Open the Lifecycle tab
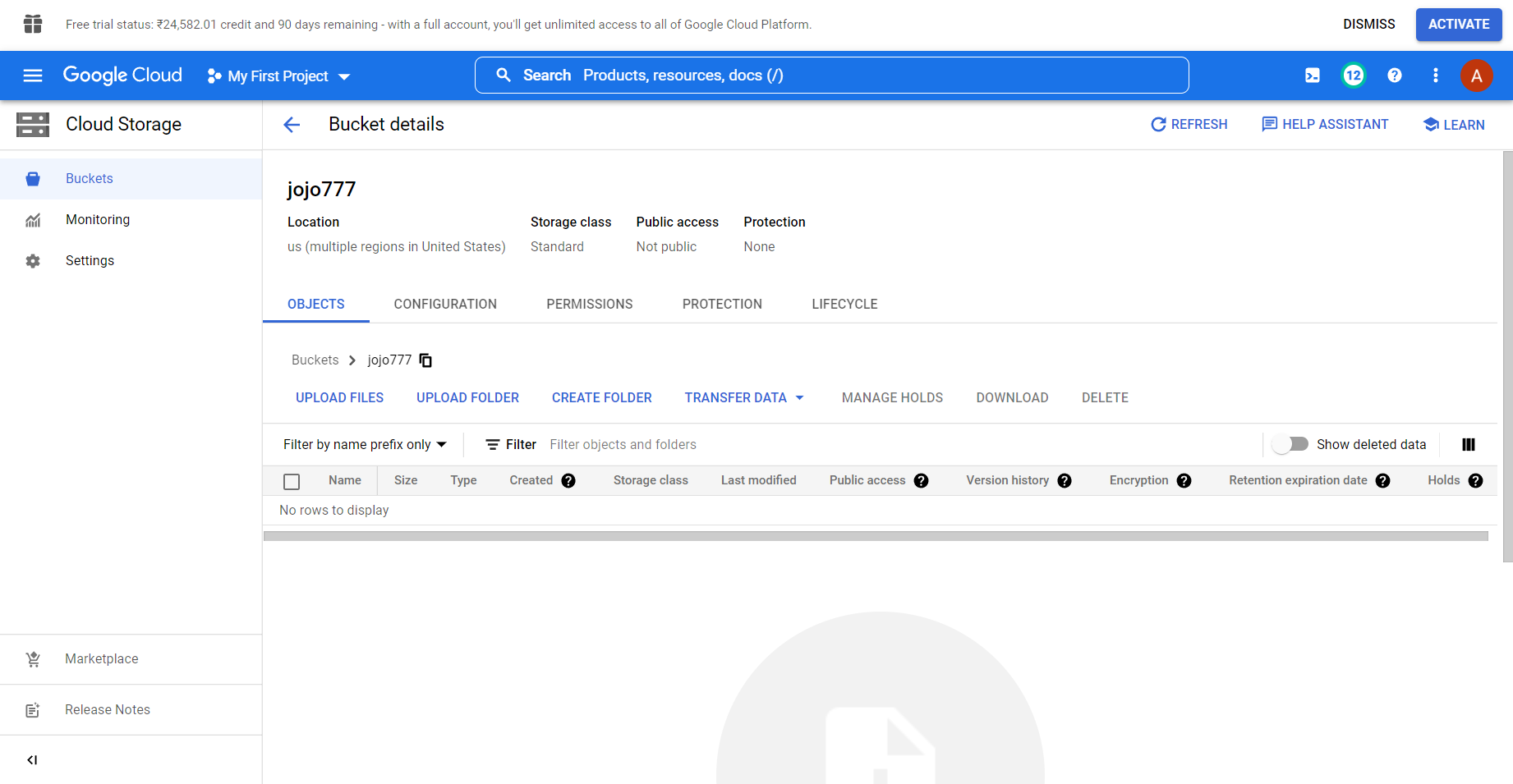The image size is (1513, 784). pyautogui.click(x=844, y=305)
